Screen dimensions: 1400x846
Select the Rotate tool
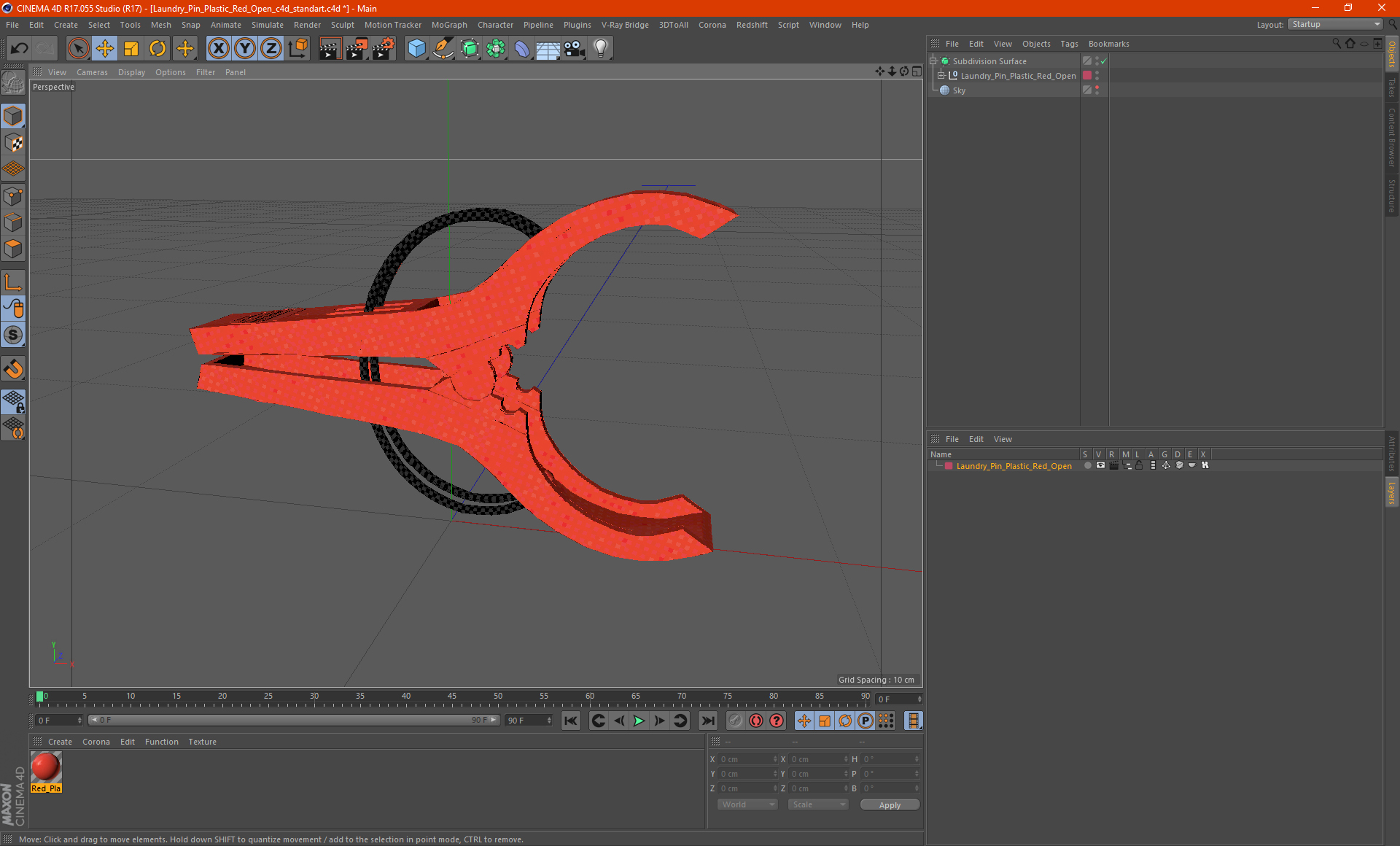coord(157,49)
